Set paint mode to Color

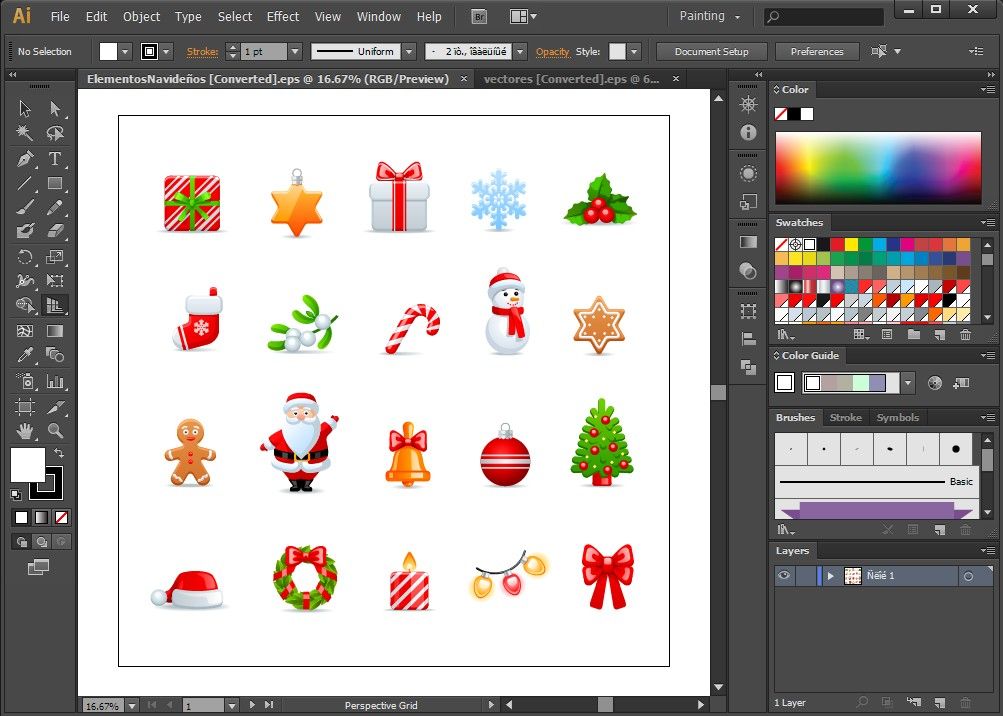(x=22, y=517)
